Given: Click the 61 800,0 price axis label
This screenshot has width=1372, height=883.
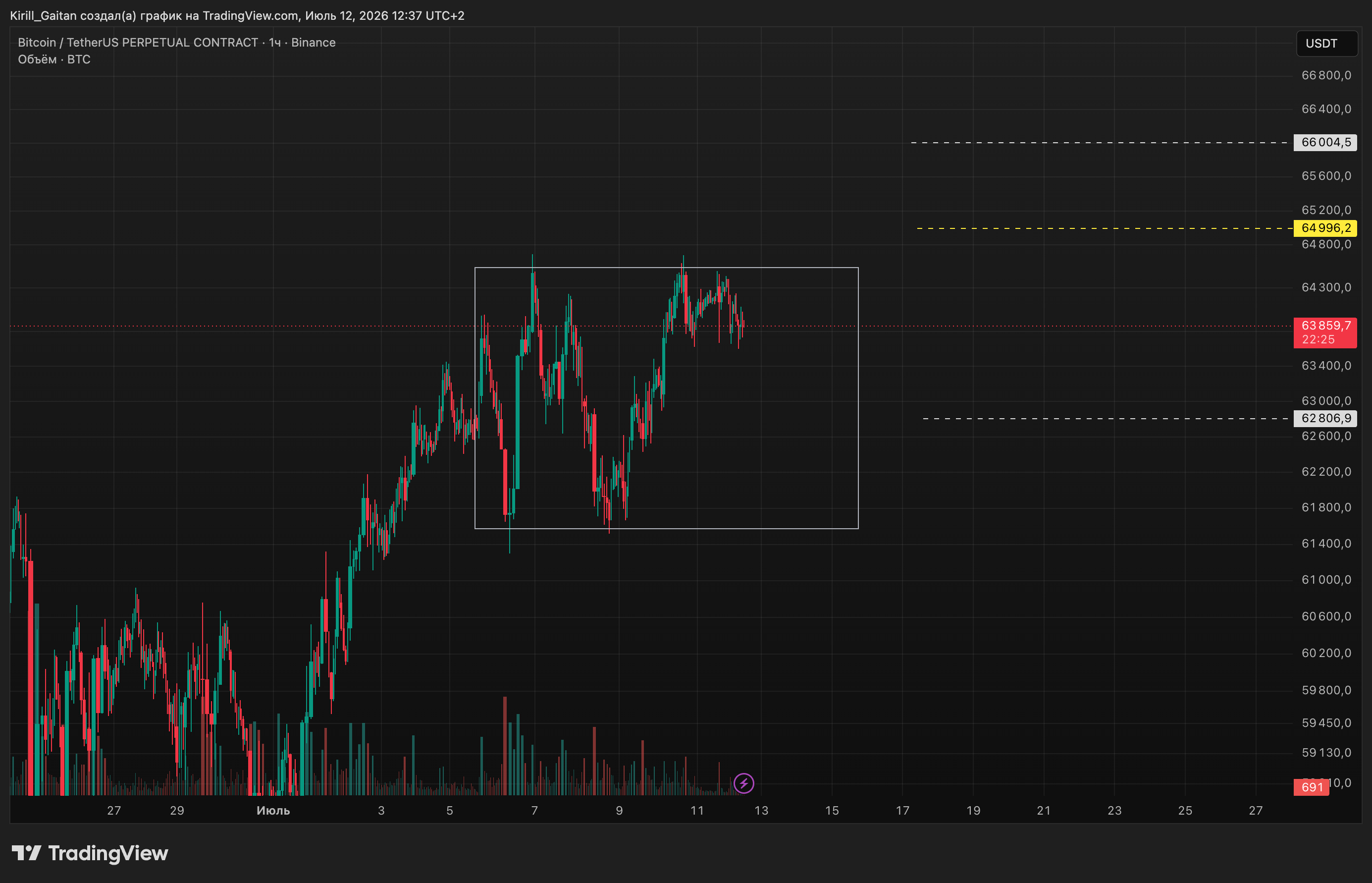Looking at the screenshot, I should pos(1326,507).
